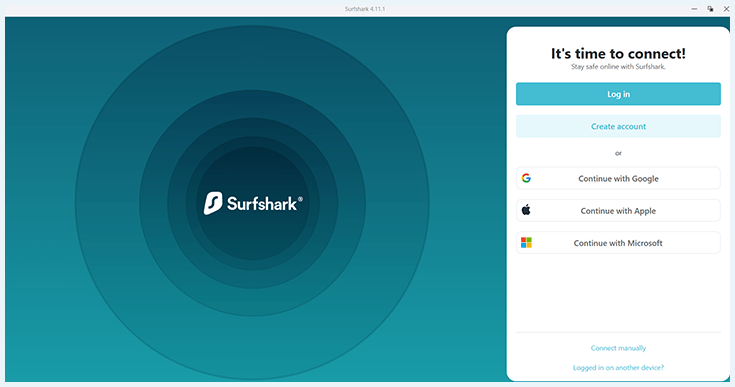
Task: Choose Continue with Google
Action: pyautogui.click(x=618, y=178)
